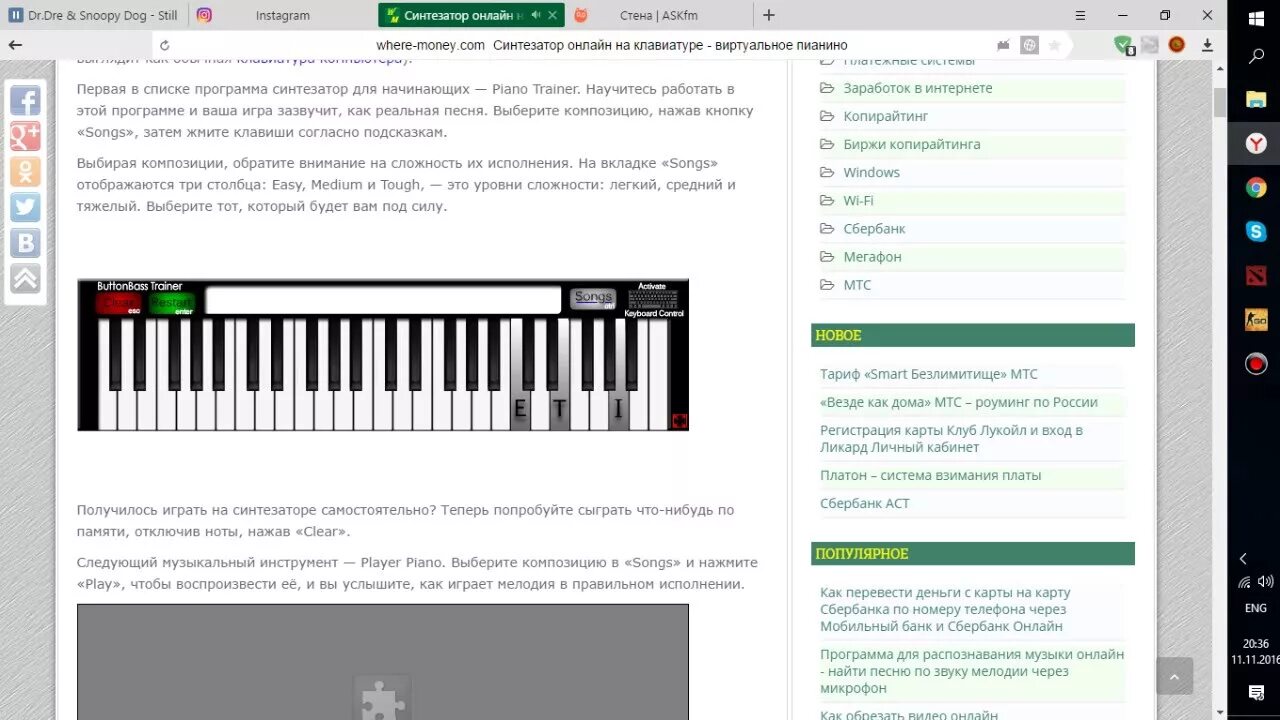Collapse the social share sidebar arrows
The width and height of the screenshot is (1280, 720).
[x=25, y=277]
